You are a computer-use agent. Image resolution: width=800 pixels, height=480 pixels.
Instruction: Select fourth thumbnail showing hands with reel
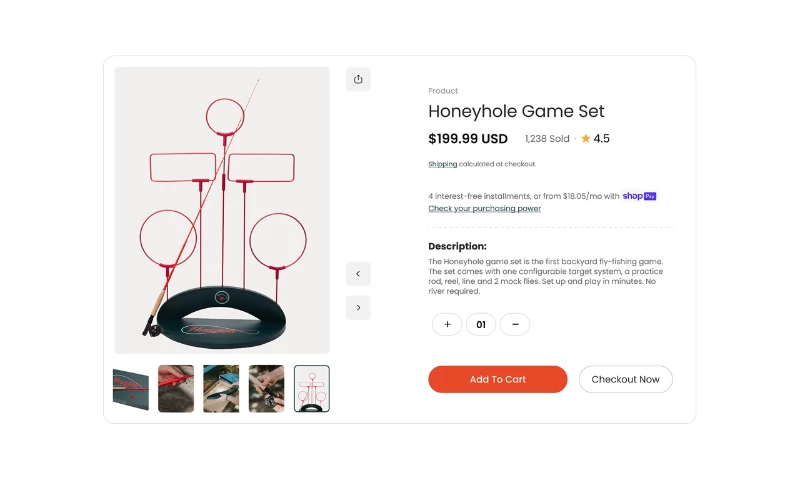pos(266,389)
